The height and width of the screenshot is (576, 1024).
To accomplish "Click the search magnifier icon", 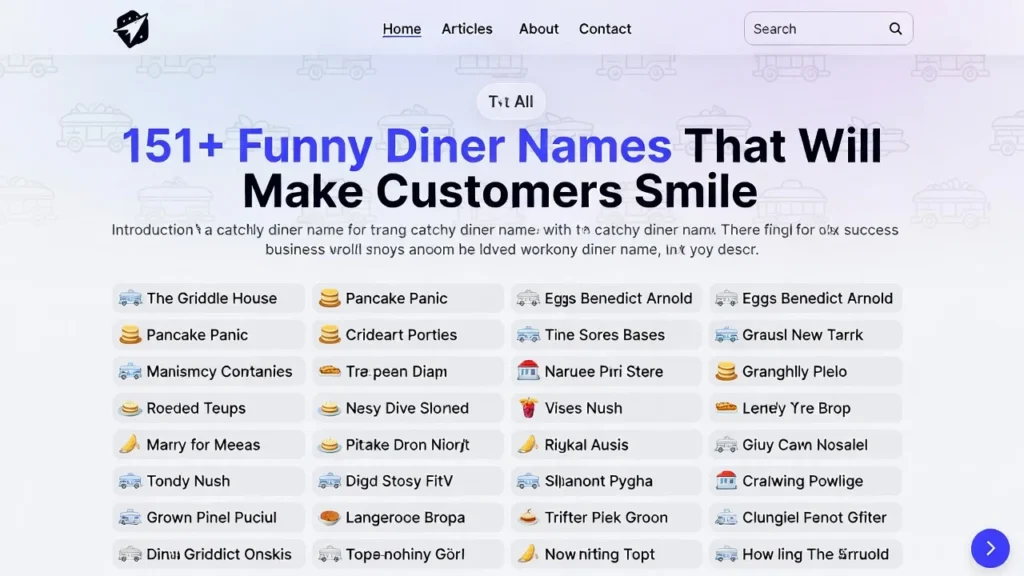I will tap(895, 28).
